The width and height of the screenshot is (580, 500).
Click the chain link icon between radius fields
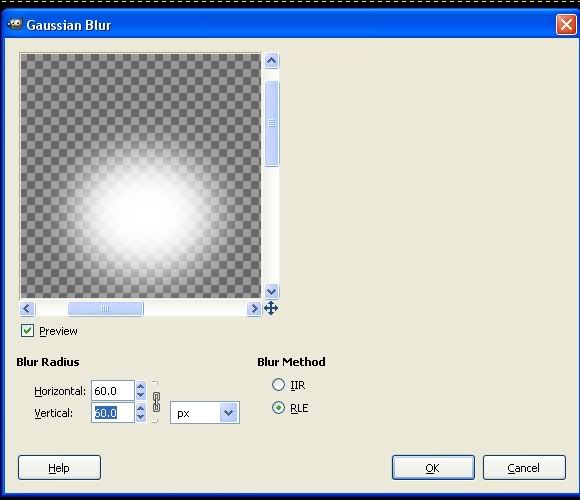(156, 402)
